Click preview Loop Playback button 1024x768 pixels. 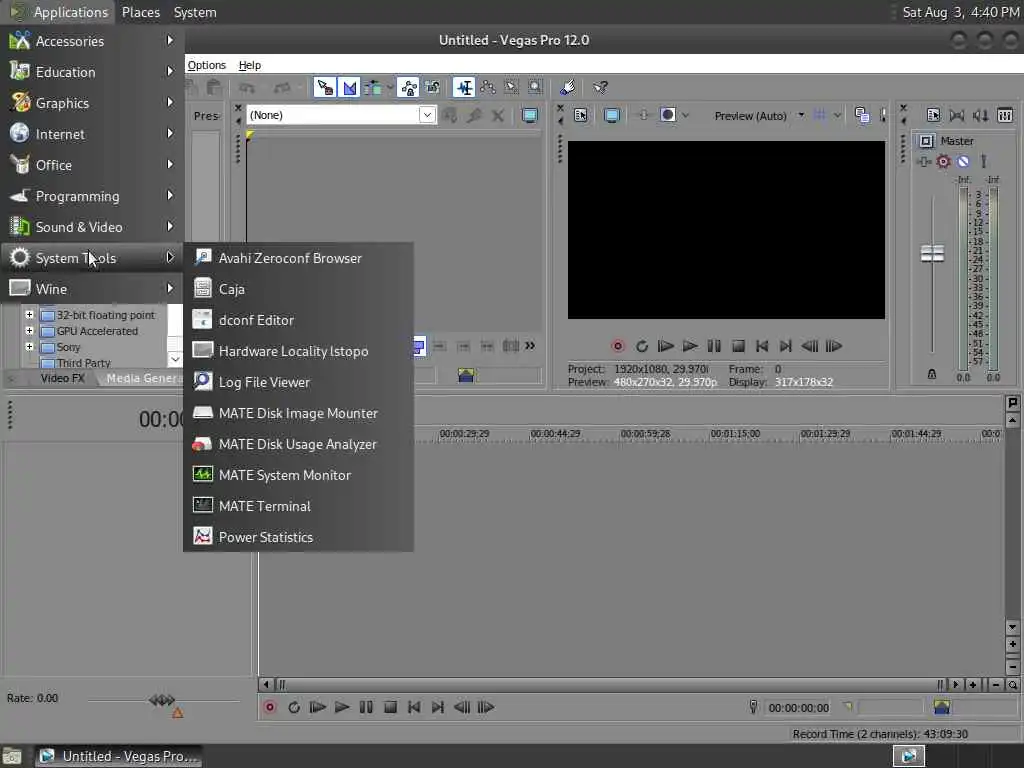(642, 346)
